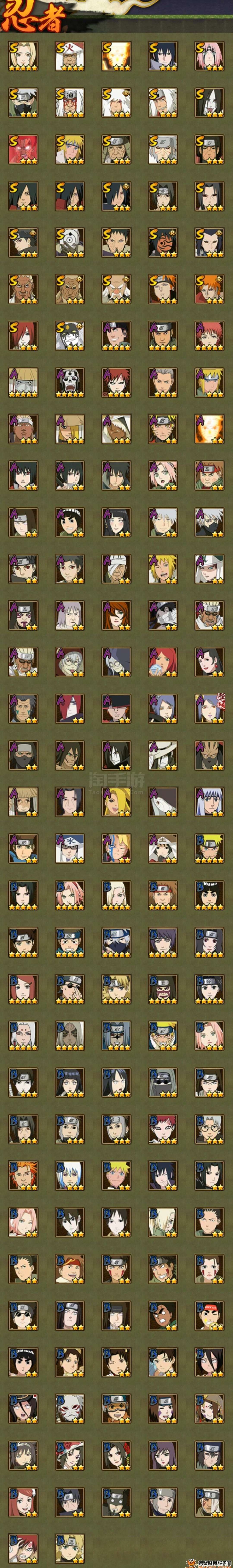Choose the S-rank elderly big-nosed Onoki portrait
233x1568 pixels.
pyautogui.click(x=116, y=289)
